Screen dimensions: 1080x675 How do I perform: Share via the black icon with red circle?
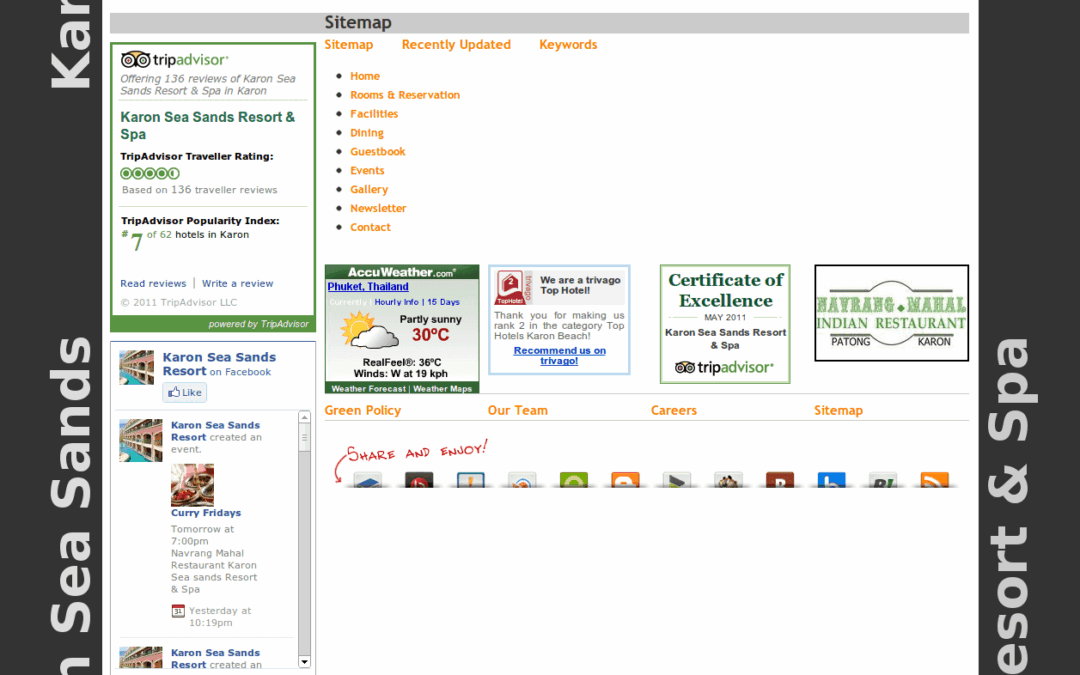(x=419, y=480)
